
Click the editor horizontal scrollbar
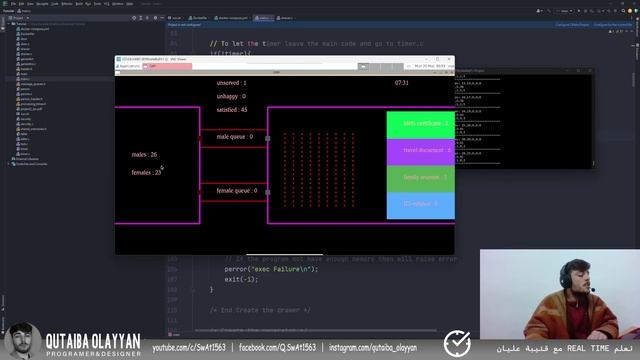[316, 330]
